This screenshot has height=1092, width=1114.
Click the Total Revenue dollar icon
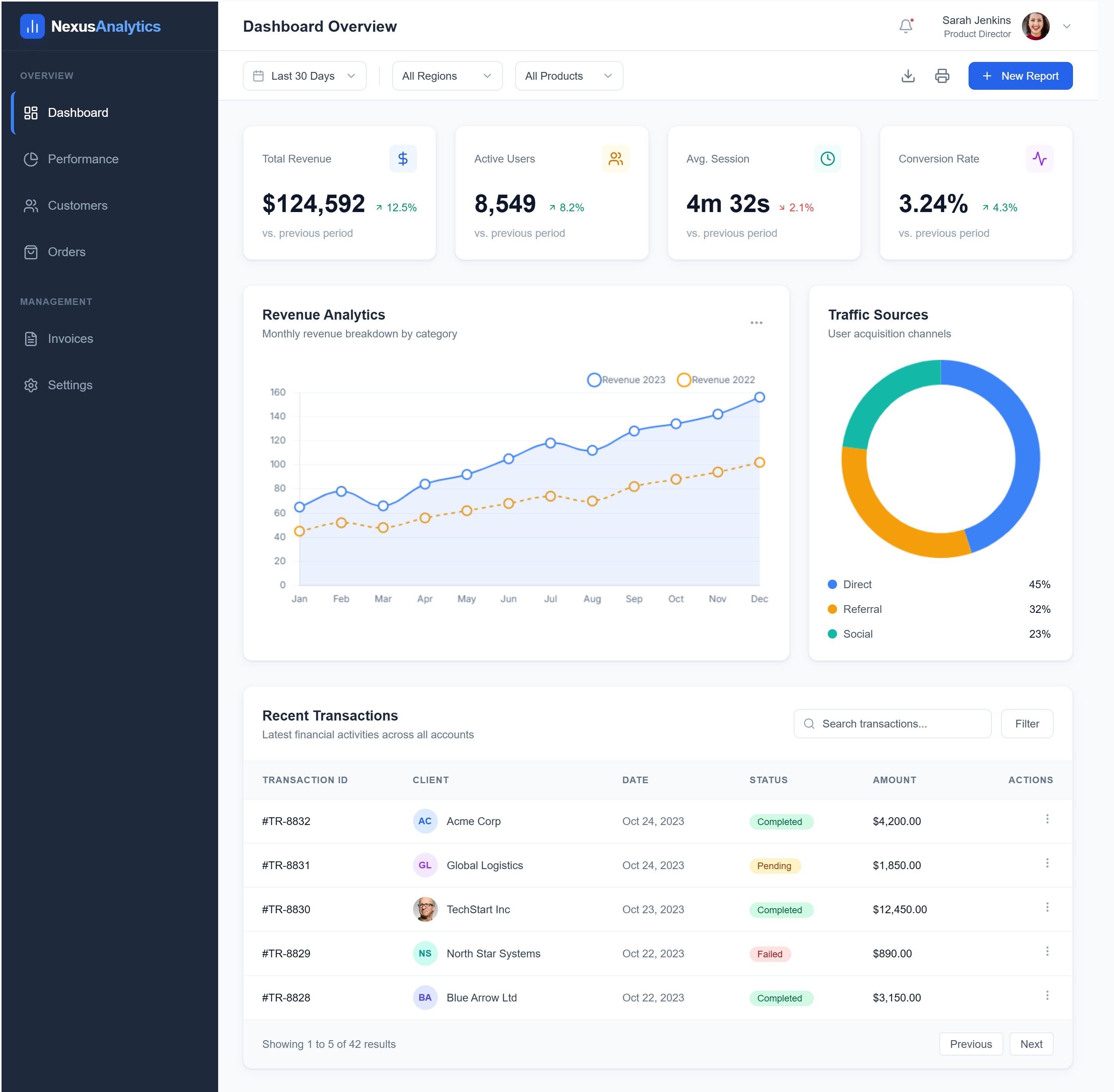point(403,158)
